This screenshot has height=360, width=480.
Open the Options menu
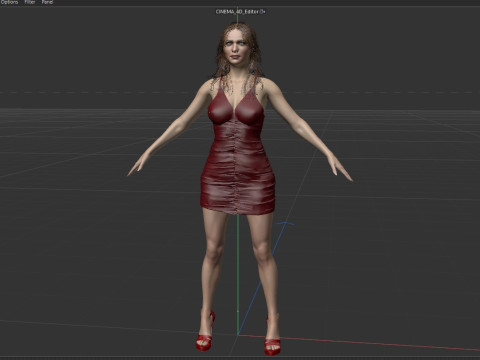click(9, 2)
